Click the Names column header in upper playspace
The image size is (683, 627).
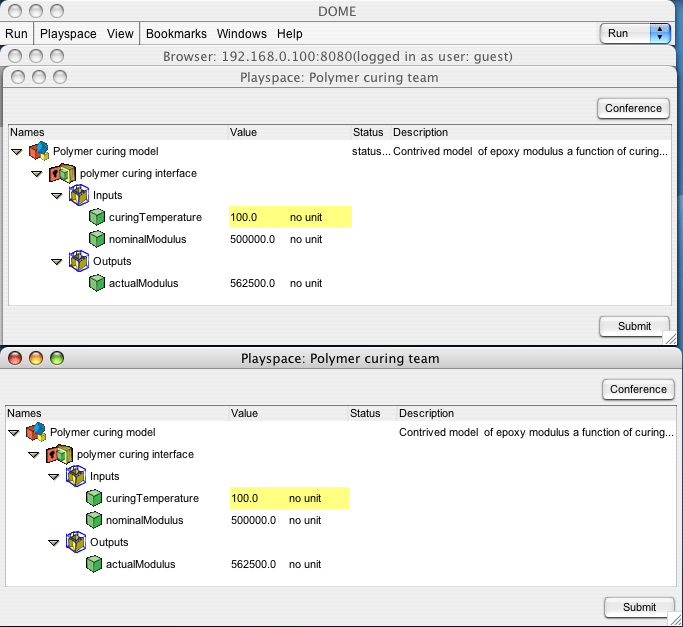118,132
